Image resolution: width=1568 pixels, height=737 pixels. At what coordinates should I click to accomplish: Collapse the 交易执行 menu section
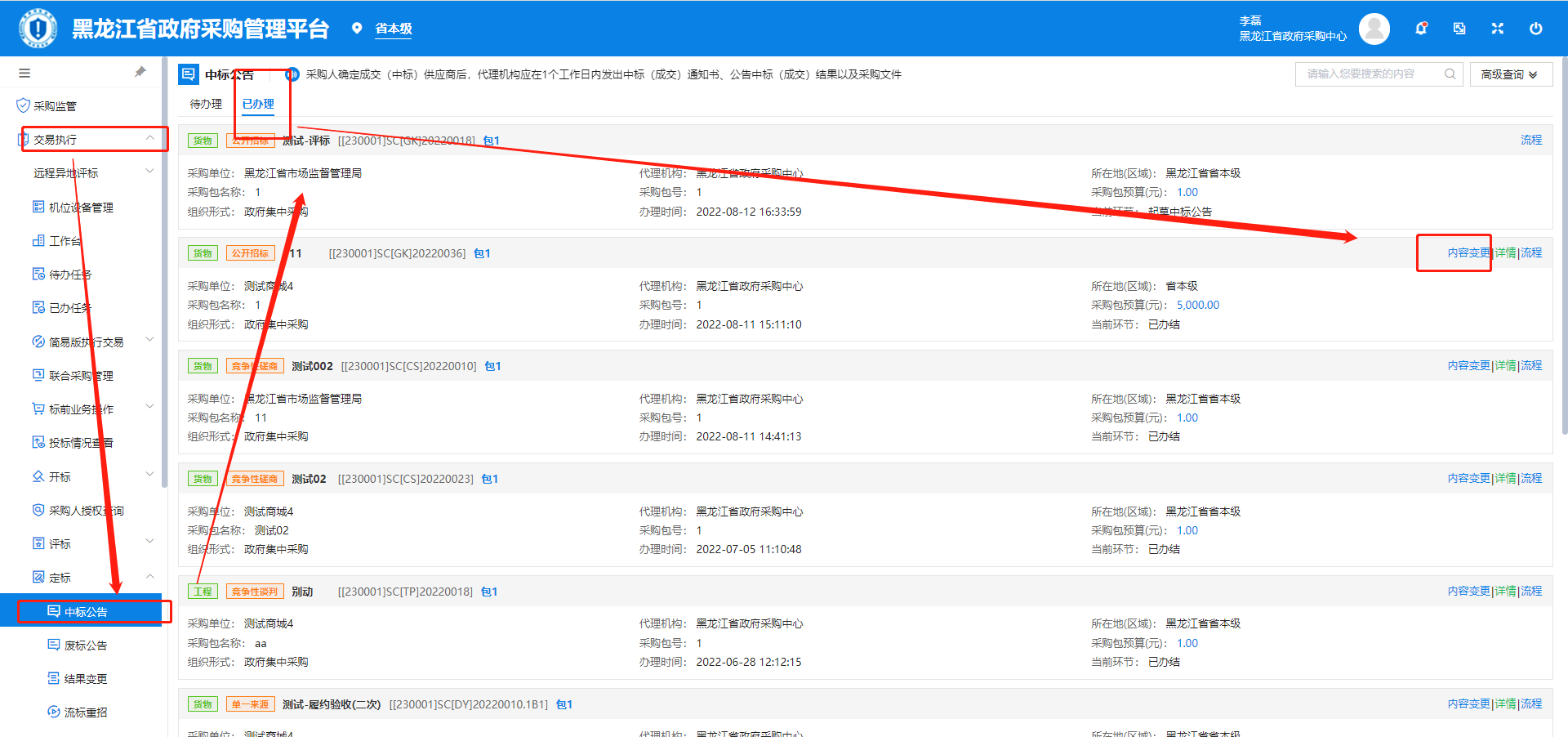tap(150, 139)
